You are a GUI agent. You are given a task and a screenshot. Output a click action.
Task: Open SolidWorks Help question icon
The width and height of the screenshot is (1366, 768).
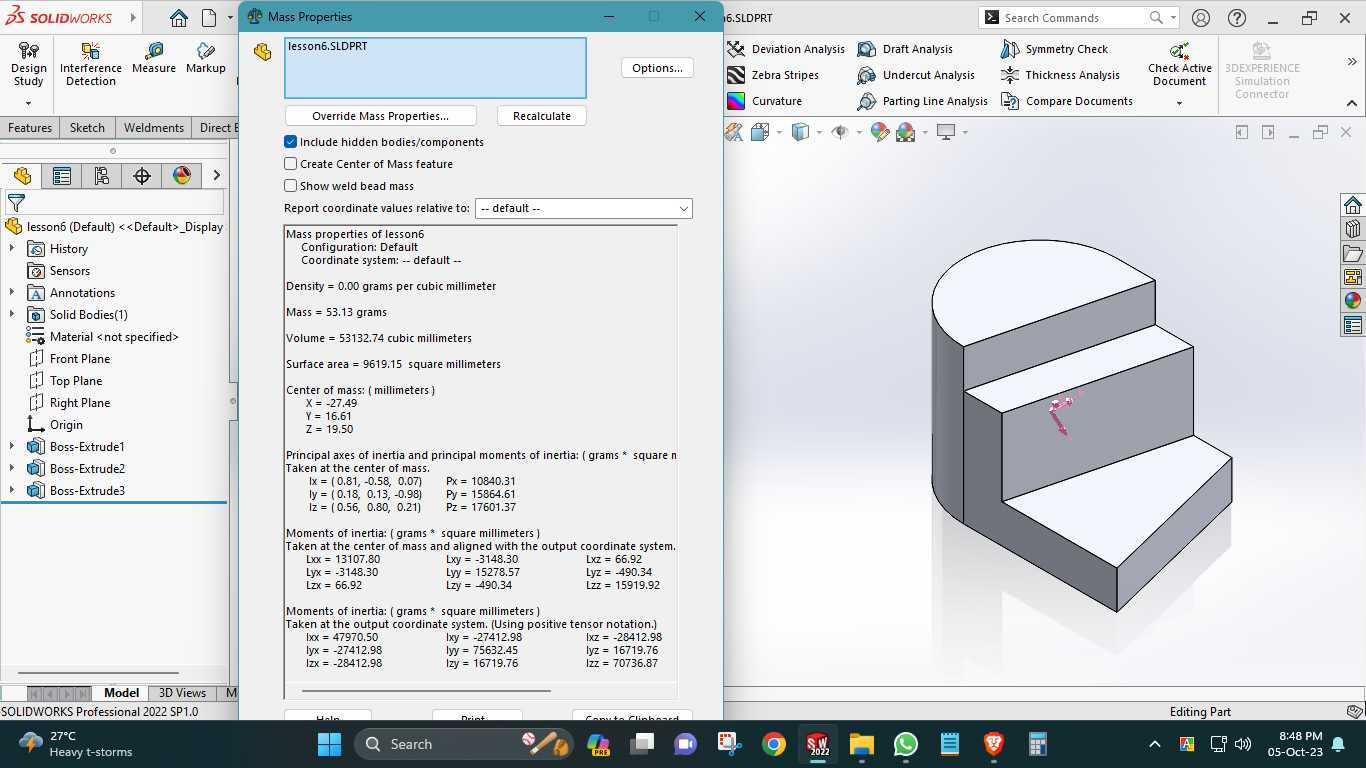click(1237, 18)
